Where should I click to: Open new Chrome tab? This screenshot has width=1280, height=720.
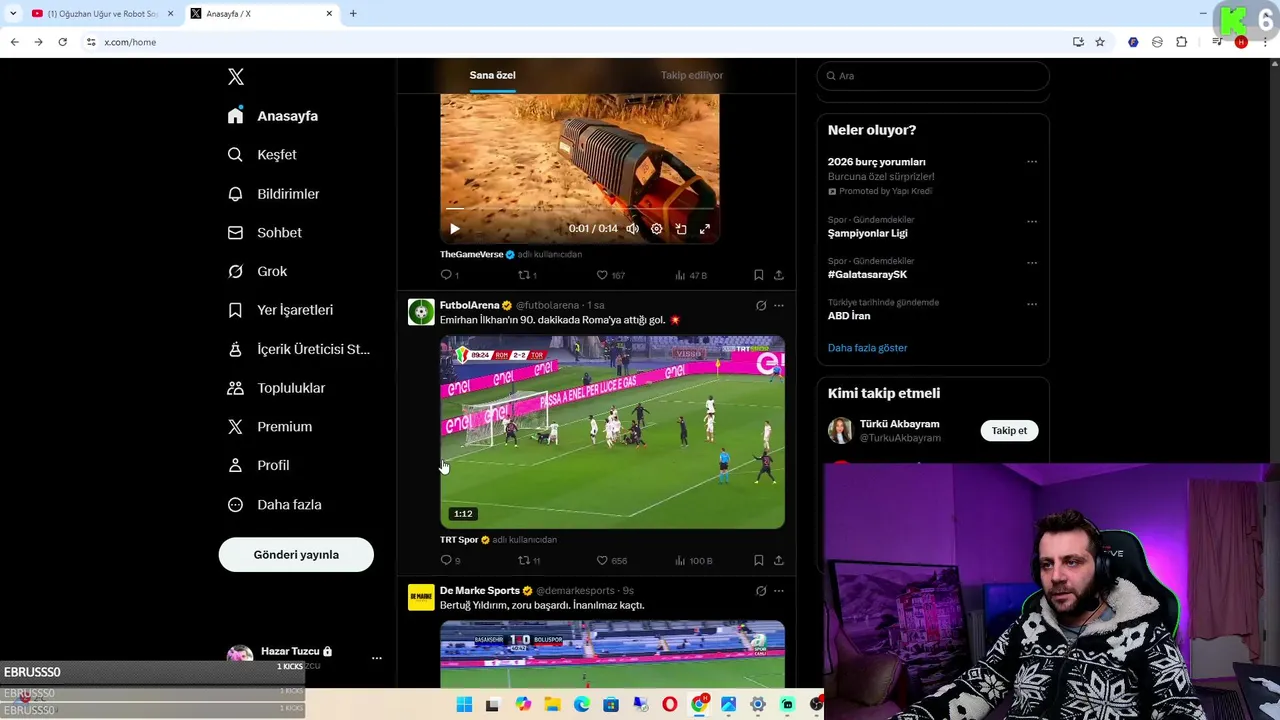click(x=353, y=14)
